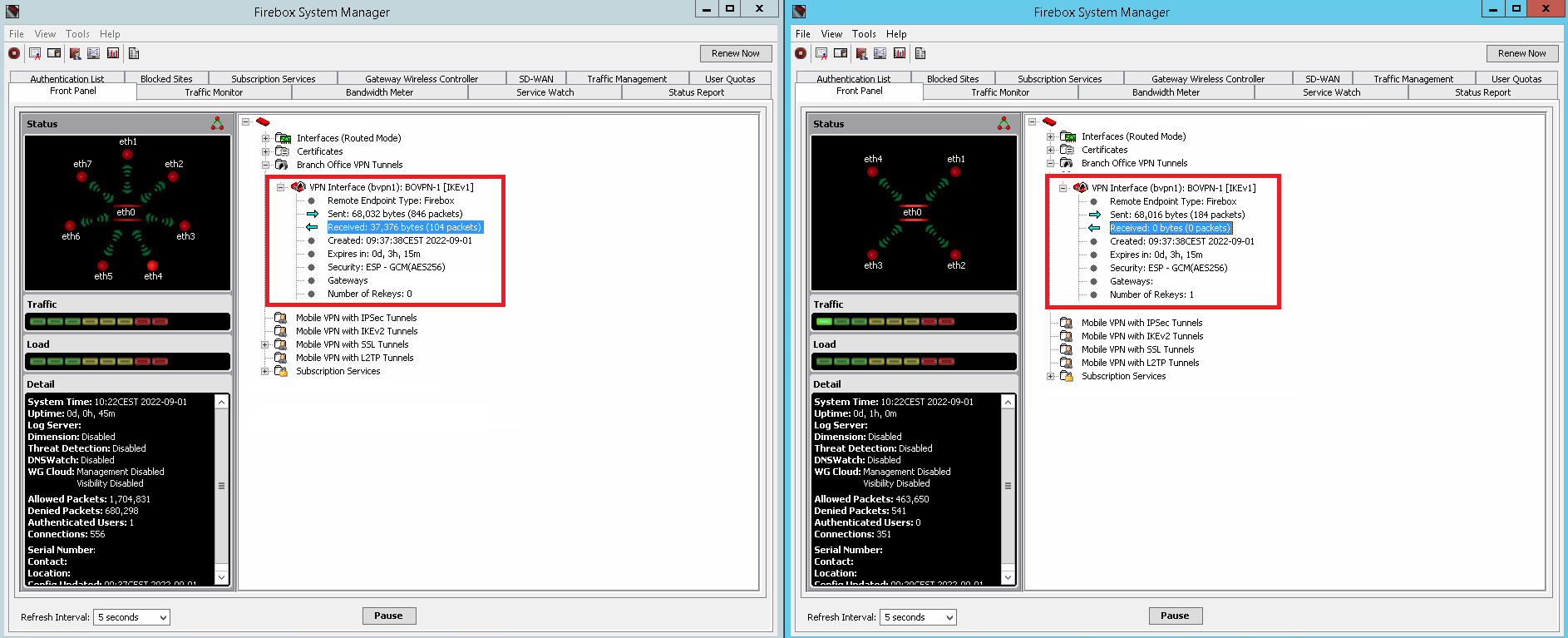Viewport: 1568px width, 638px height.
Task: Click the Interfaces folder icon in left window
Action: point(283,138)
